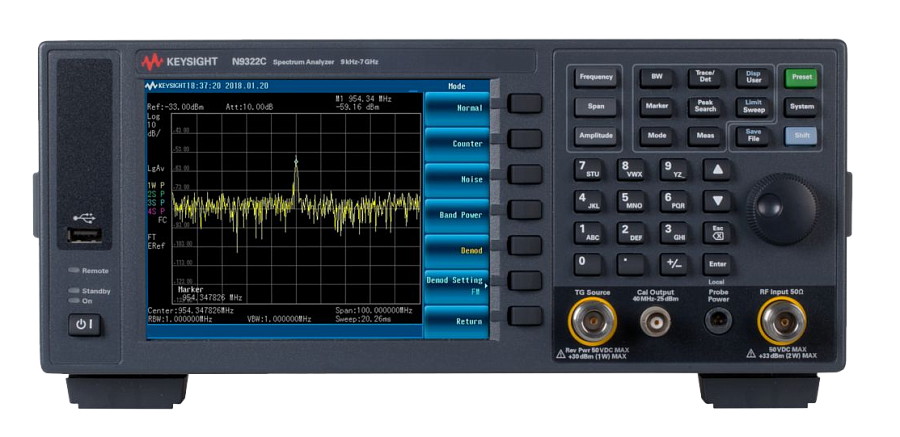The width and height of the screenshot is (900, 437).
Task: Click the Mode hard key
Action: [x=657, y=136]
